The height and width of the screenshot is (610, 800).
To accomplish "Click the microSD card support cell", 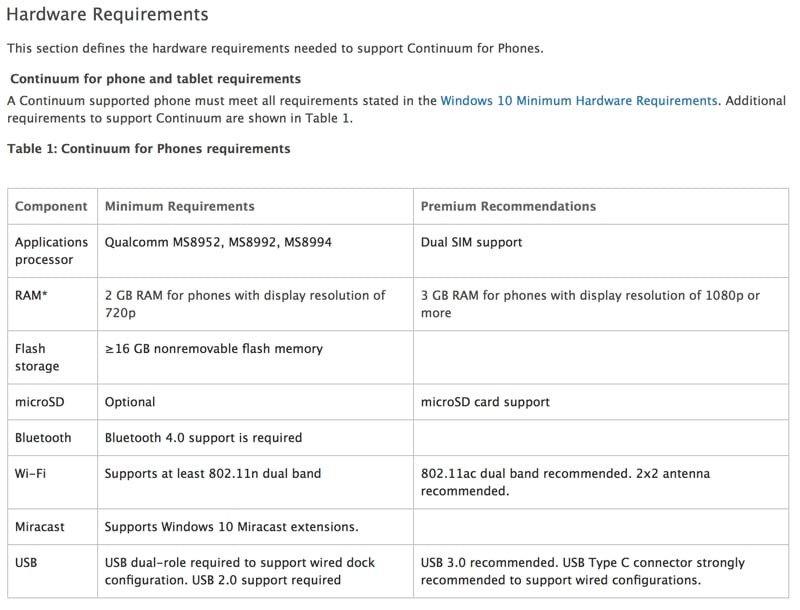I will tap(485, 402).
